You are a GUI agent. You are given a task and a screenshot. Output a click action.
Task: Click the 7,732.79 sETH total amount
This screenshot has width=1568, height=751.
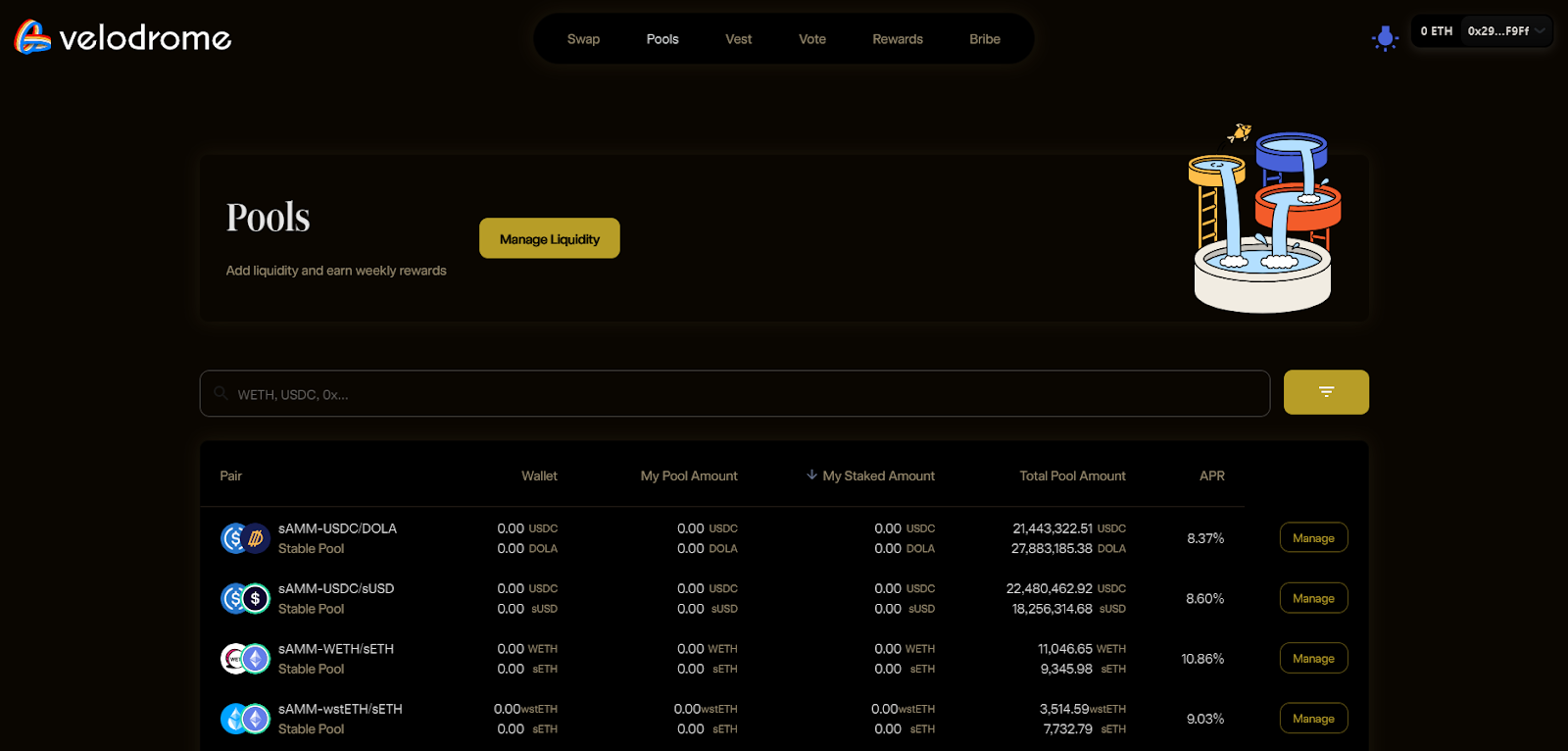click(1085, 729)
